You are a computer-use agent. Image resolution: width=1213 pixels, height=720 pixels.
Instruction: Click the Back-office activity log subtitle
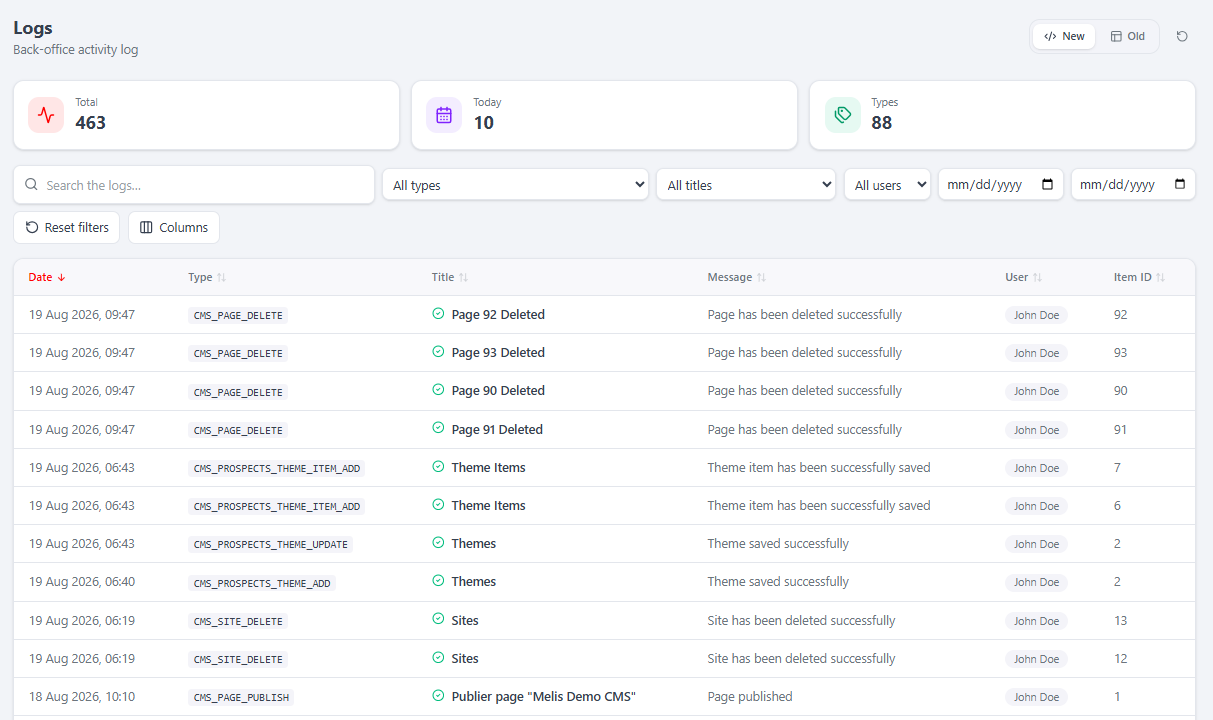(76, 49)
